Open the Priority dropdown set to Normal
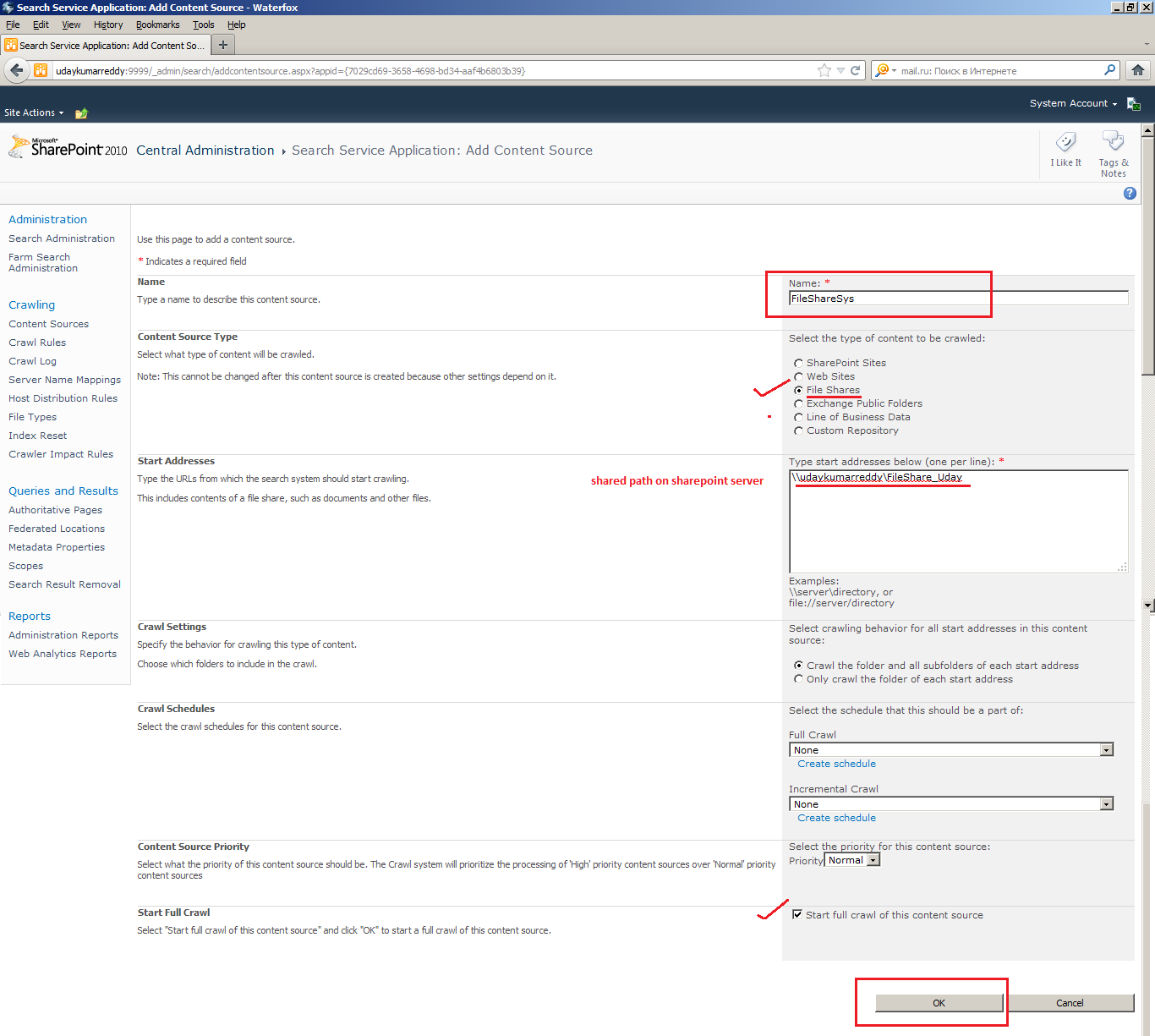Image resolution: width=1155 pixels, height=1036 pixels. [x=852, y=860]
